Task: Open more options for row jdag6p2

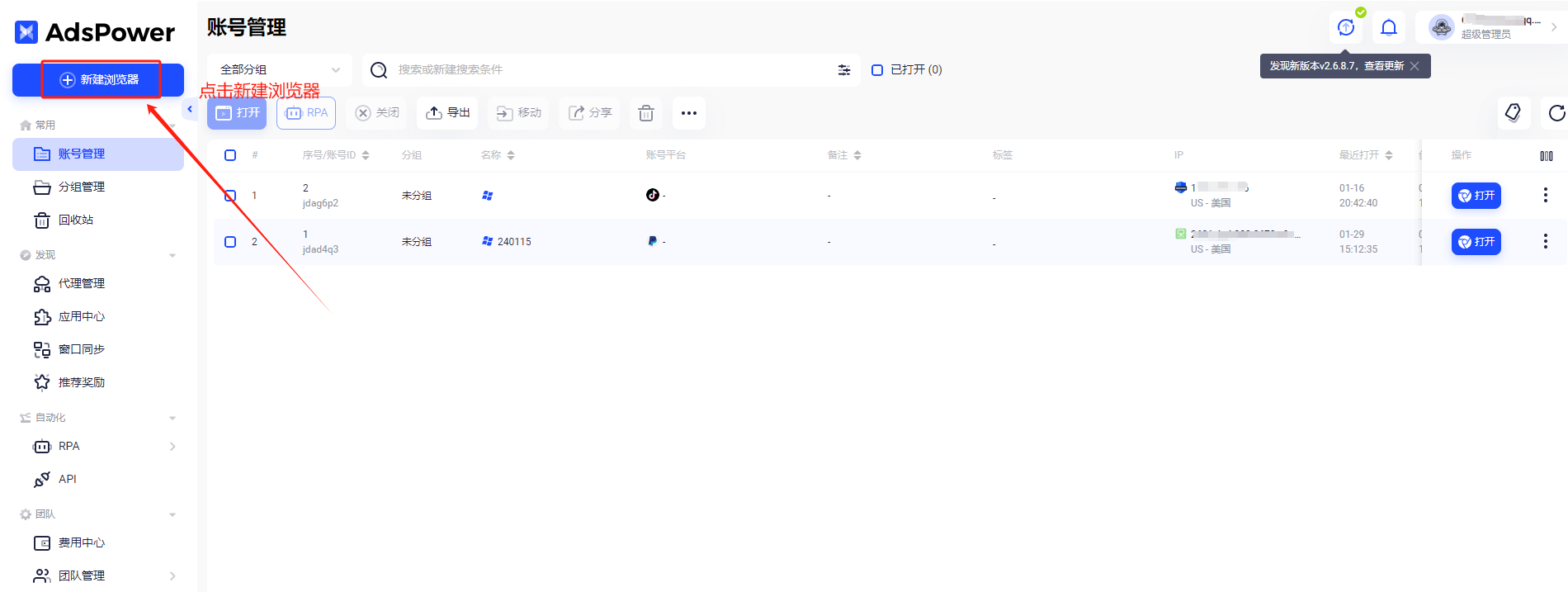Action: (1546, 196)
